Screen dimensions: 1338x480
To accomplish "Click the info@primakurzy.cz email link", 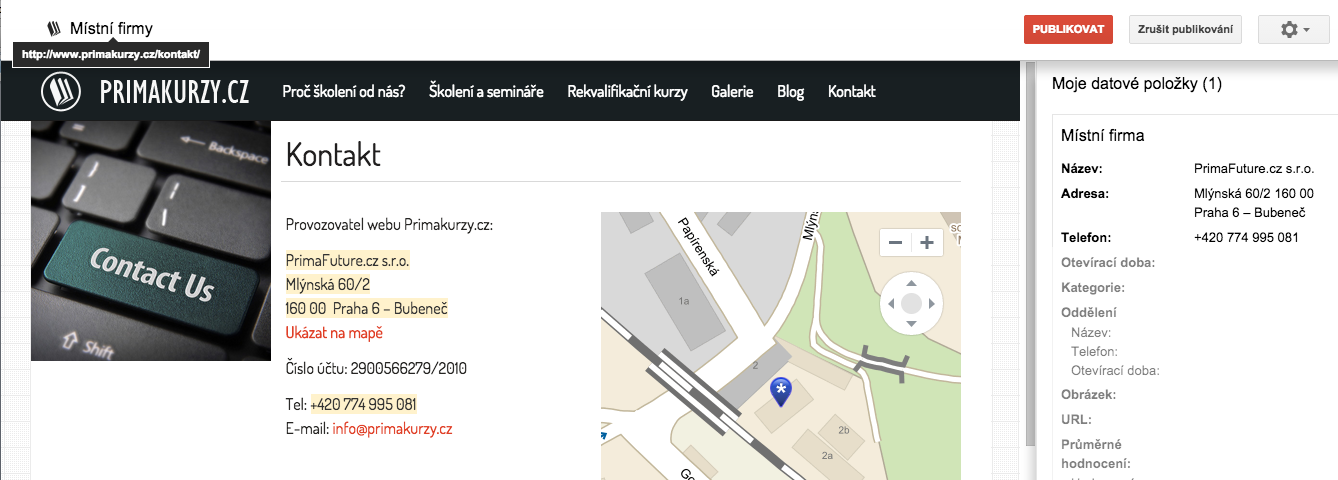I will (x=393, y=429).
